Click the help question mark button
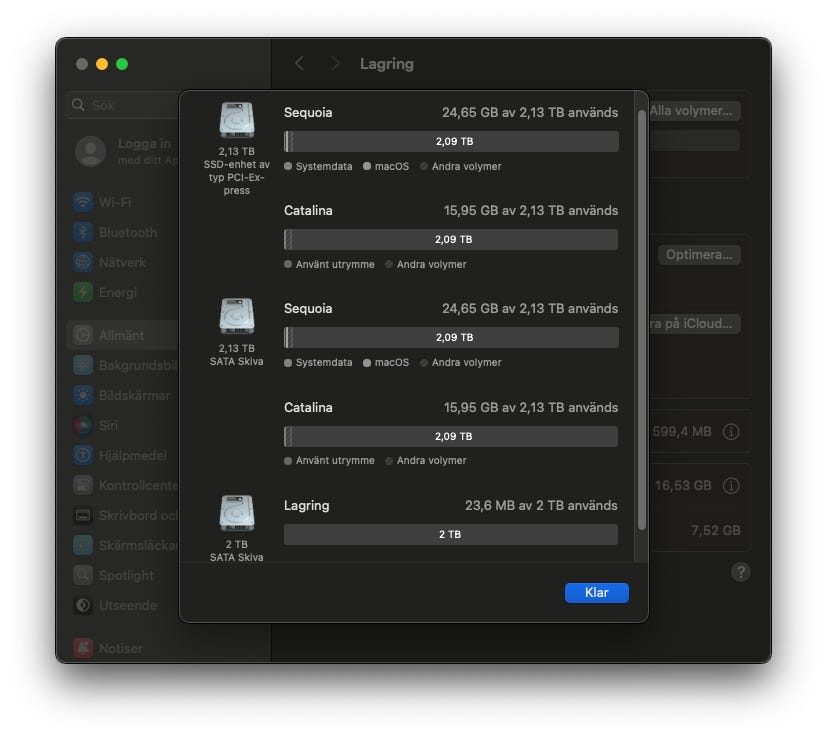 [740, 572]
